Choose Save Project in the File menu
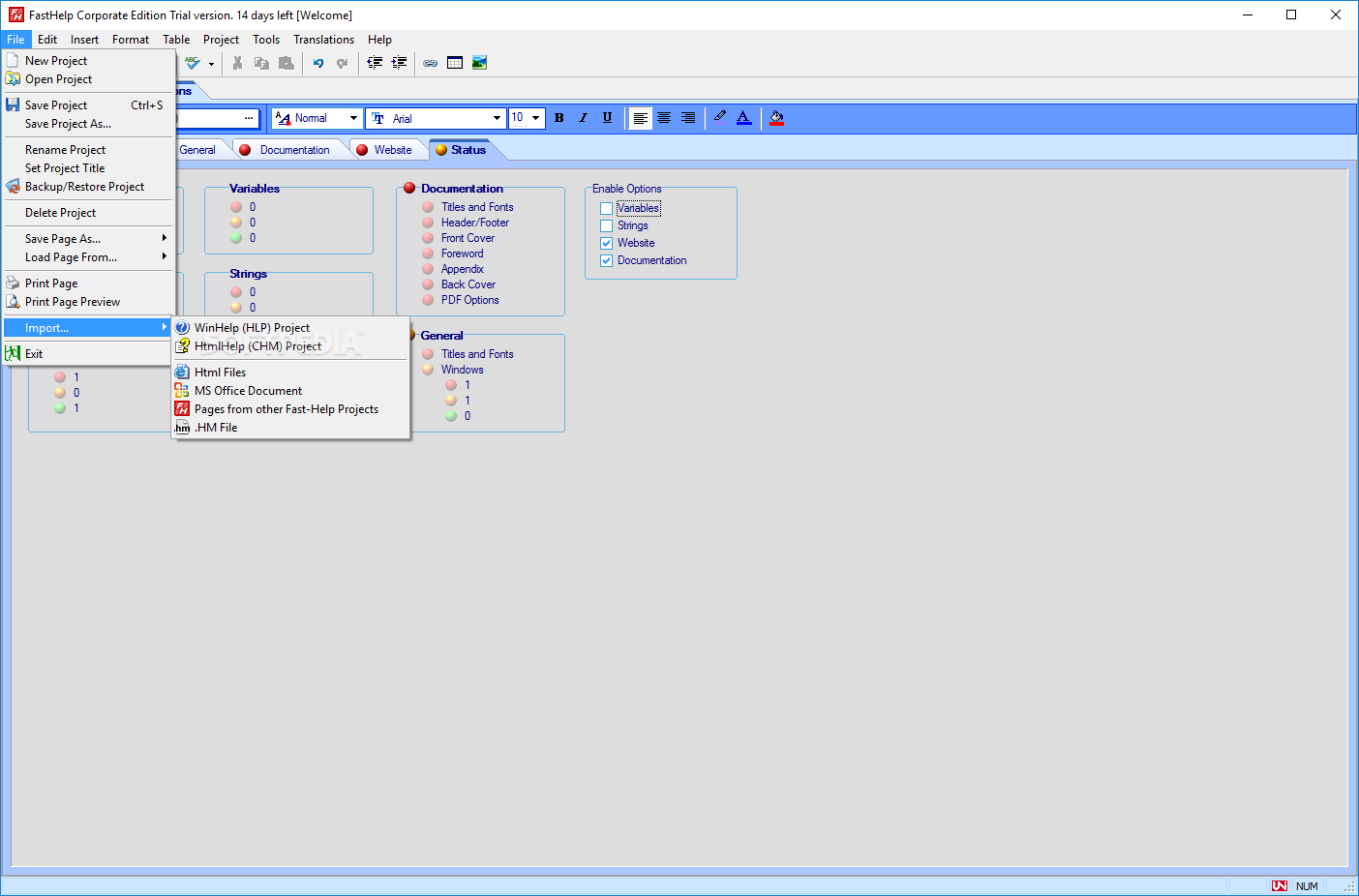 pos(88,105)
